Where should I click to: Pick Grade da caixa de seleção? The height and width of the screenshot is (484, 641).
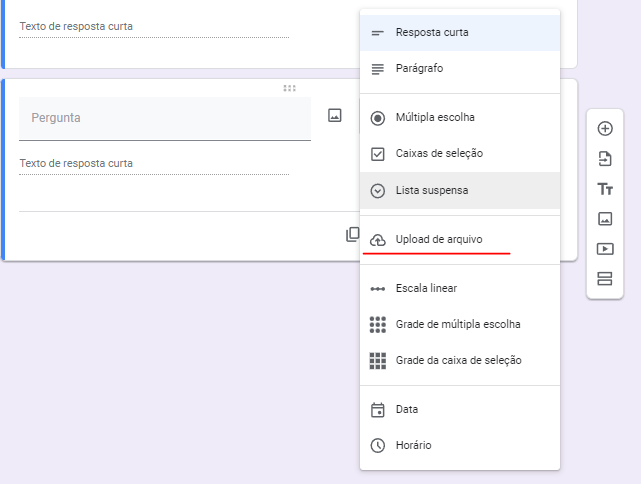click(x=458, y=361)
